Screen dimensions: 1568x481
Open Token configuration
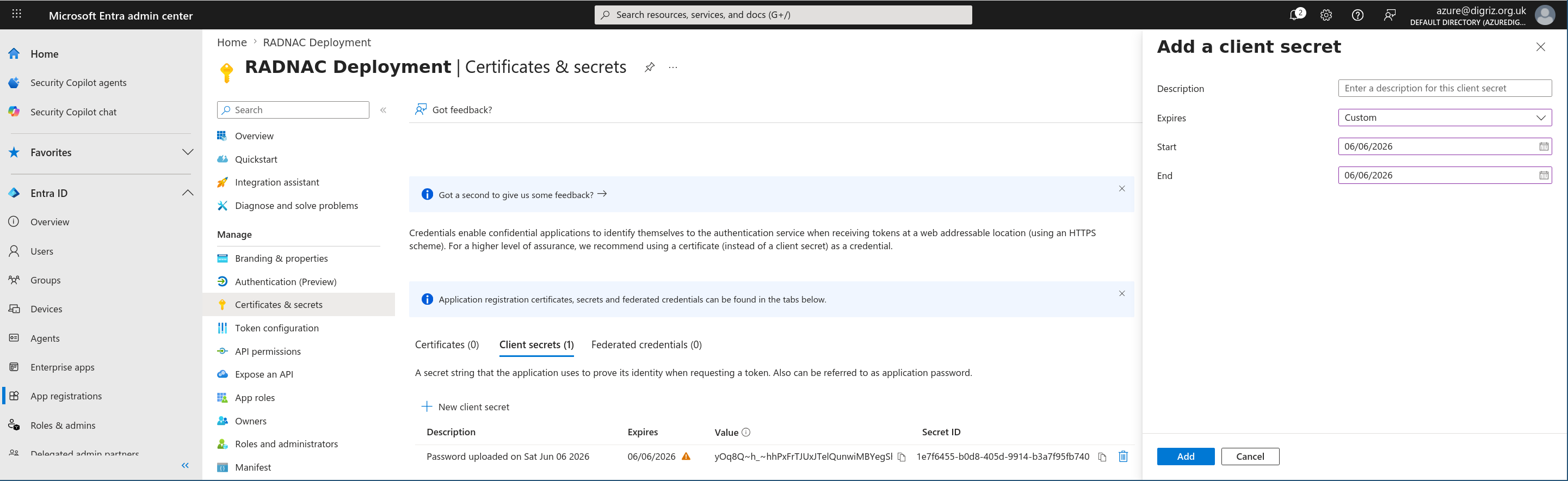[276, 328]
